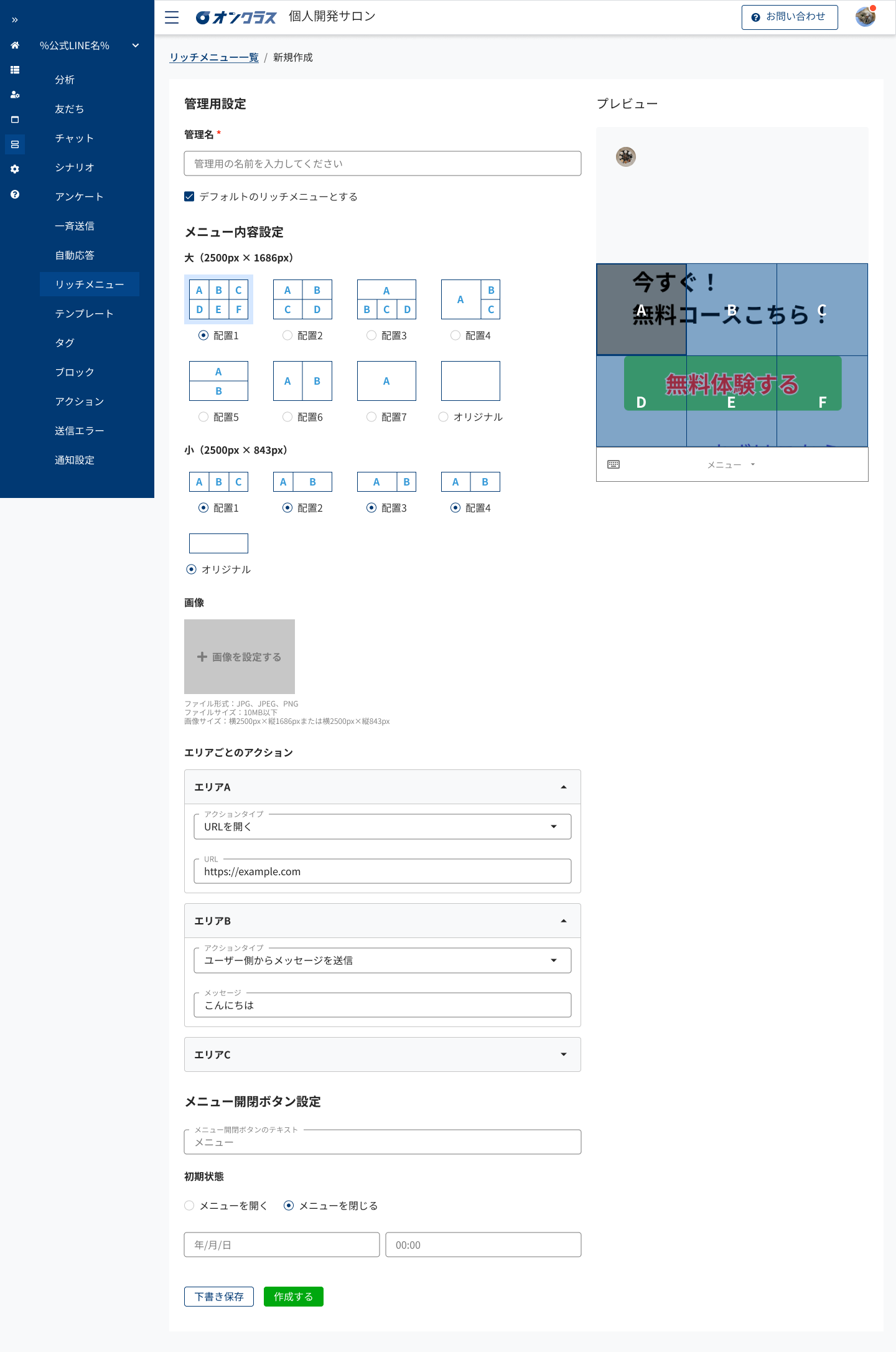Click the keyboard icon in preview
Screen dimensions: 896x1352
(x=614, y=464)
